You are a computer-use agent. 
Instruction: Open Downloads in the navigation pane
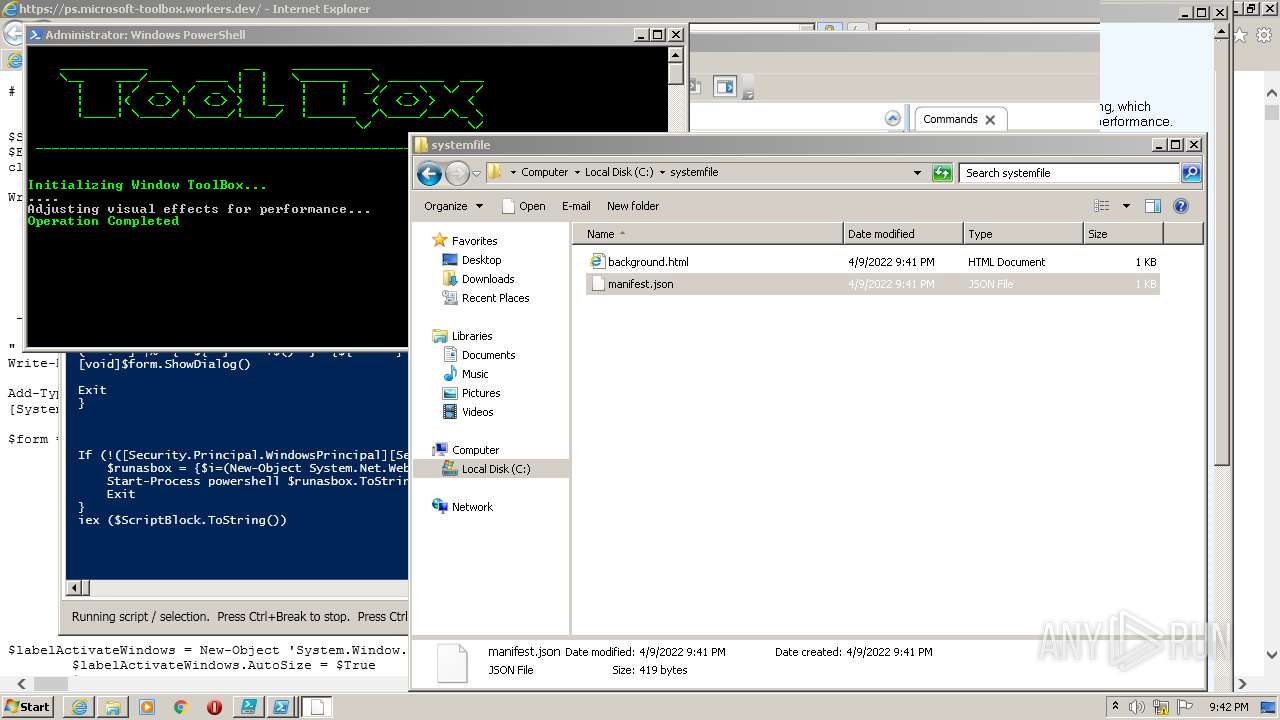pos(488,279)
